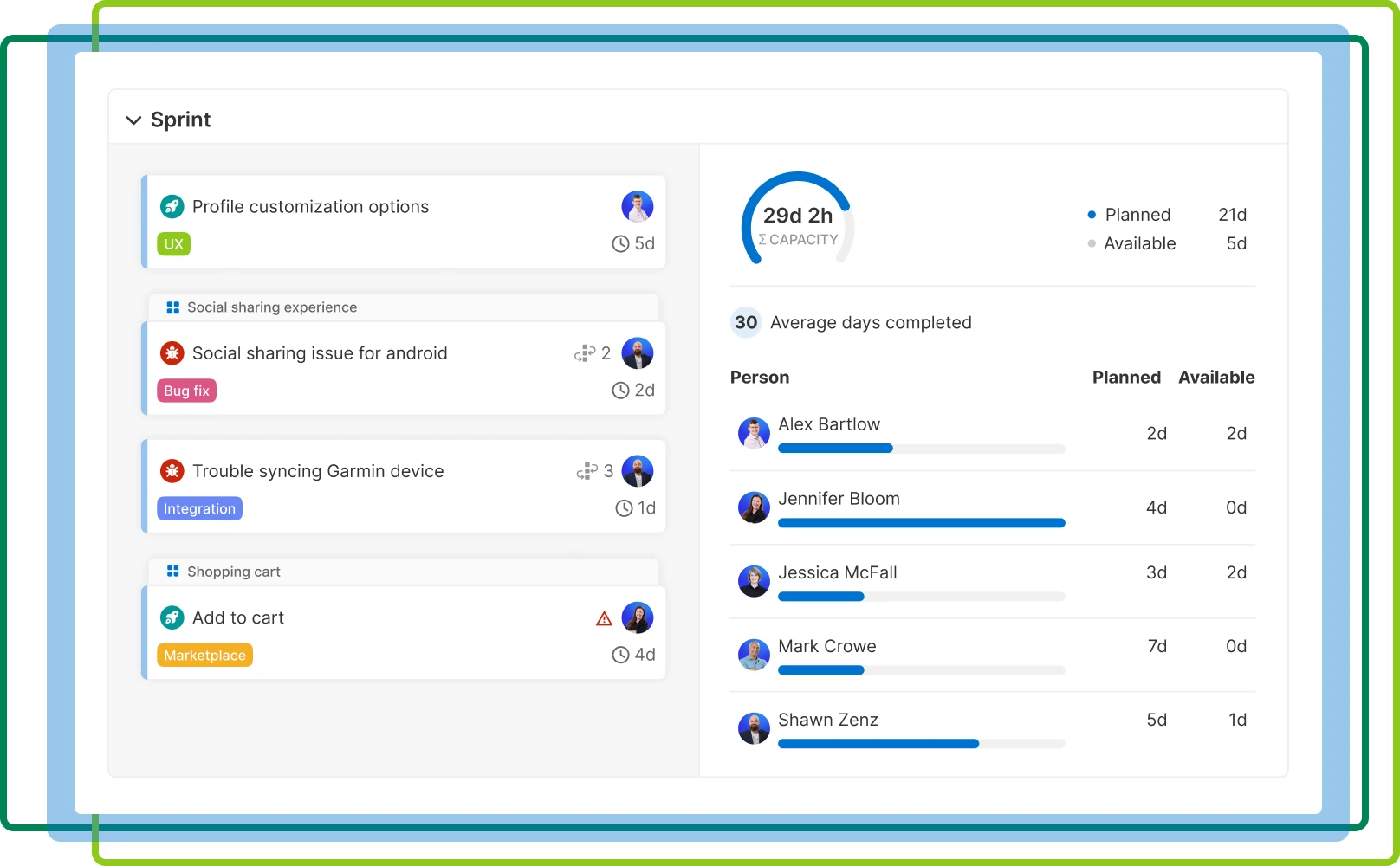1400x866 pixels.
Task: Open the Bug fix label filter
Action: [186, 391]
